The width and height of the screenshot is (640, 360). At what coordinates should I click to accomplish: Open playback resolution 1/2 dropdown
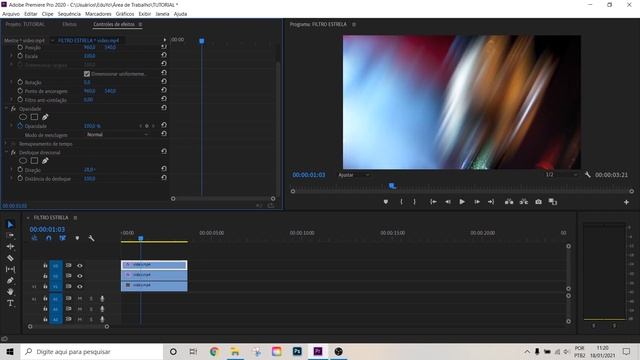(x=562, y=175)
